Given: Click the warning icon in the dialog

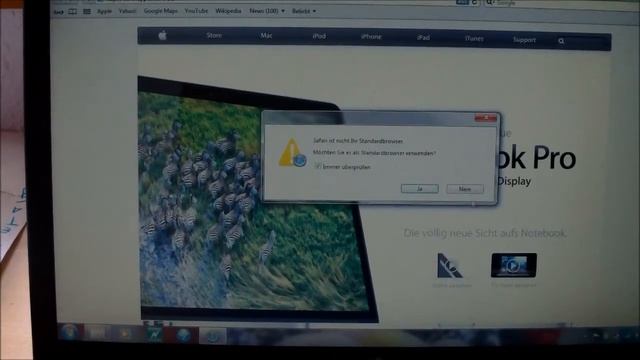Looking at the screenshot, I should [x=292, y=153].
